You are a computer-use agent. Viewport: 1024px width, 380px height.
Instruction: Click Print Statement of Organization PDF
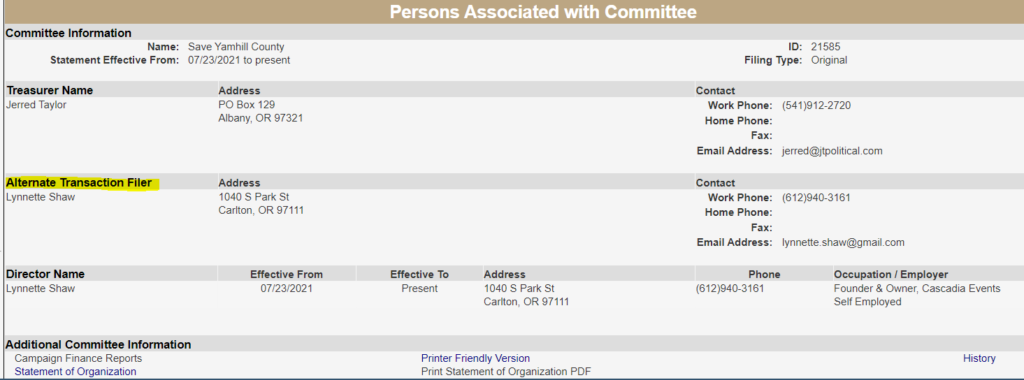click(x=506, y=372)
